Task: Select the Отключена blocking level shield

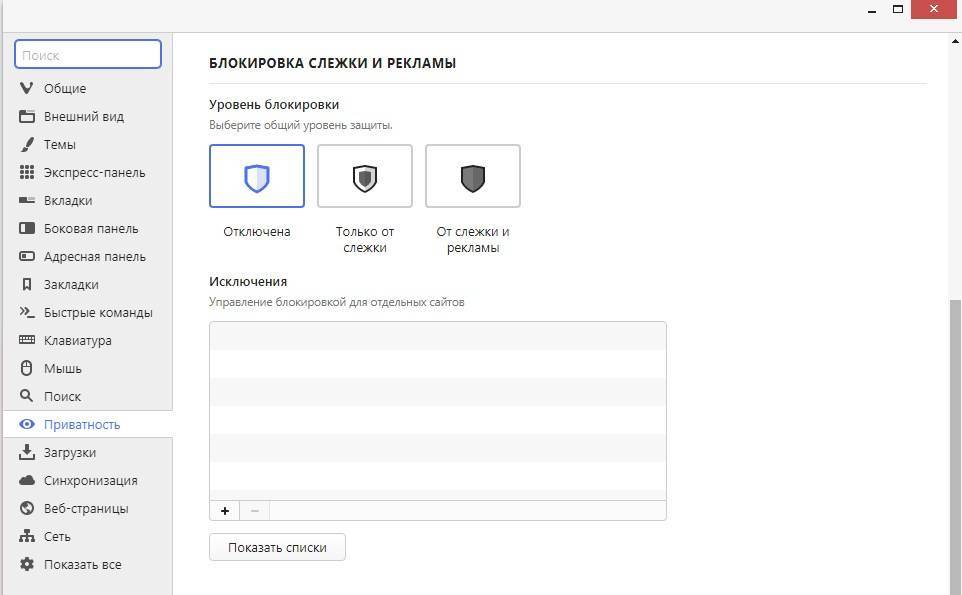Action: pyautogui.click(x=257, y=177)
